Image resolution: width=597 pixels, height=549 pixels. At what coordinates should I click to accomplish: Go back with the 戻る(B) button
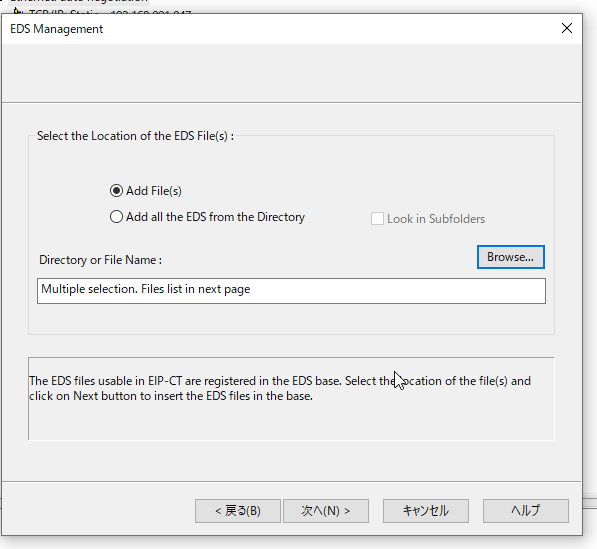point(238,511)
